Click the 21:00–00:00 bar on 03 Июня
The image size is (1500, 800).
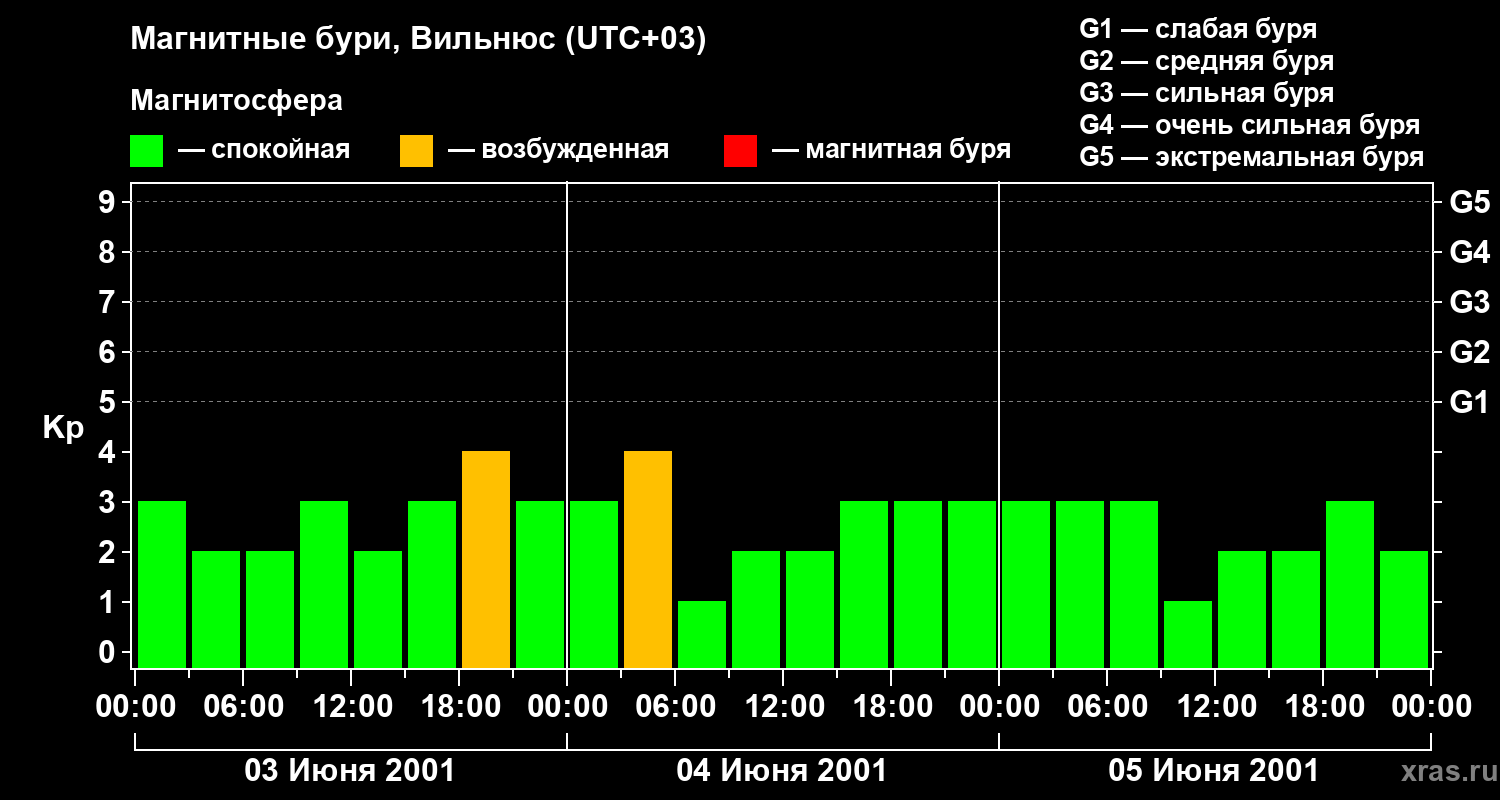(x=540, y=584)
